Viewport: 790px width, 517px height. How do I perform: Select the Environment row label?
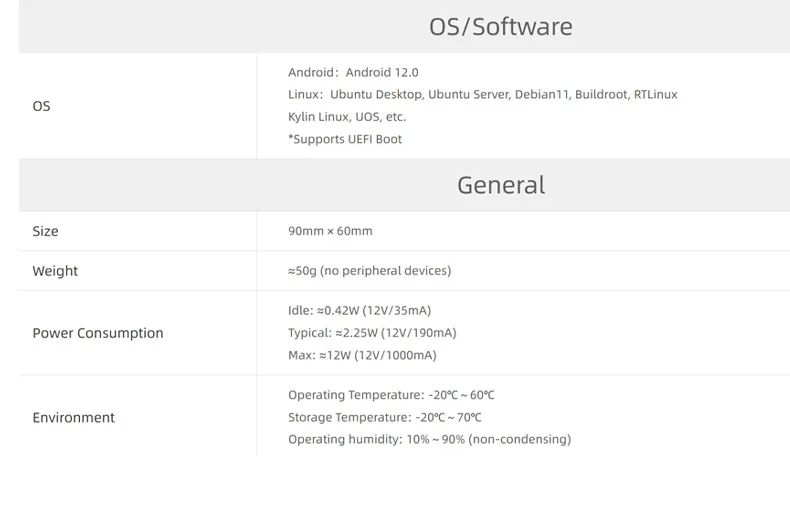pyautogui.click(x=74, y=418)
